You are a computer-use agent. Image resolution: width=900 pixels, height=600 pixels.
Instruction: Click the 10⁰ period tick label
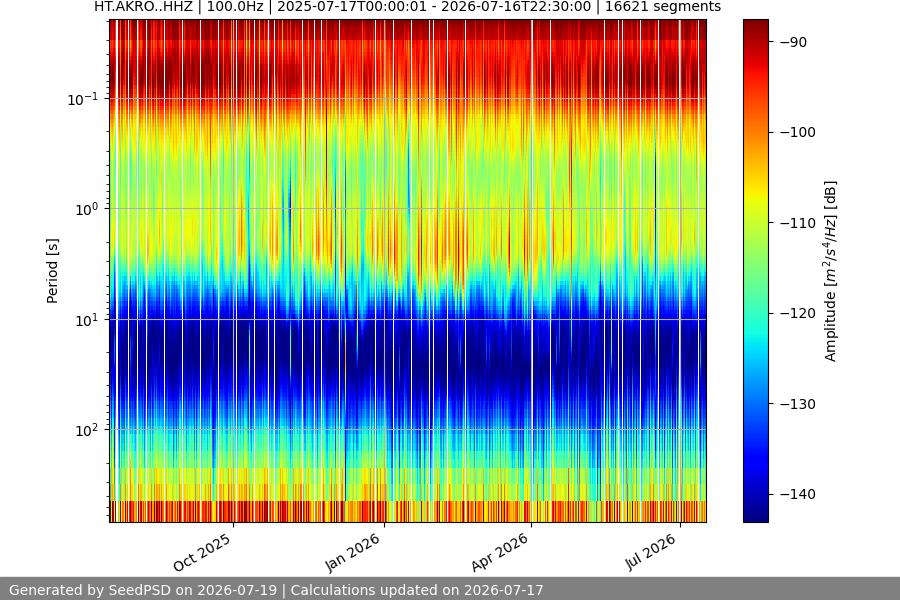coord(87,209)
